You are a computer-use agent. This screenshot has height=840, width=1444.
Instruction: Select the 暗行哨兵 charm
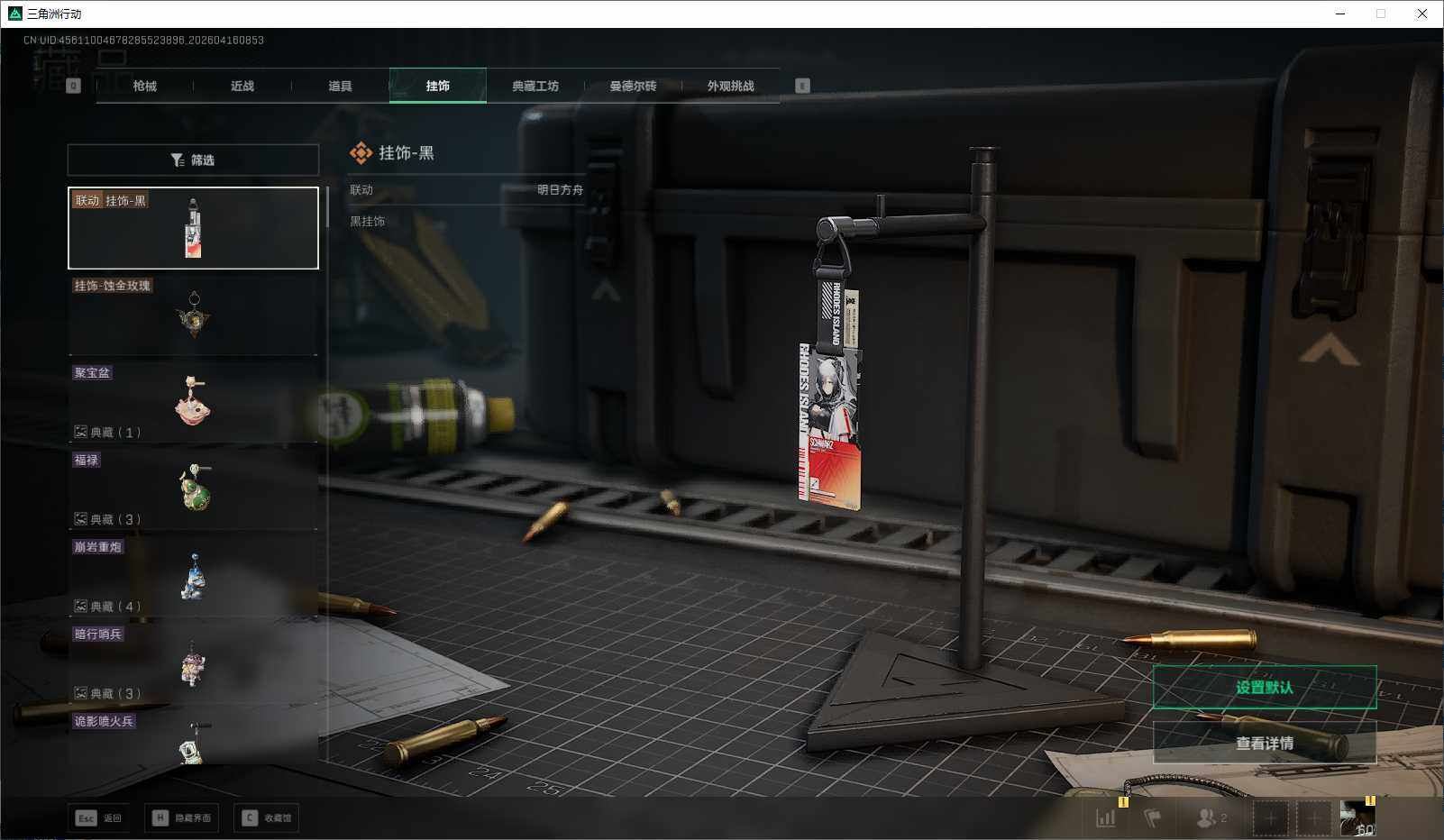click(193, 663)
